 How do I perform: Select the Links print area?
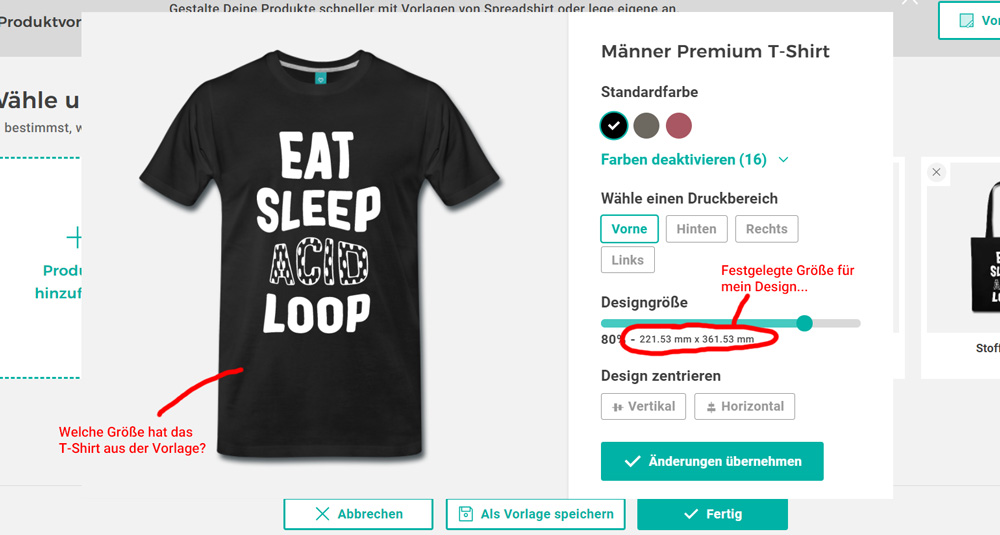tap(627, 260)
